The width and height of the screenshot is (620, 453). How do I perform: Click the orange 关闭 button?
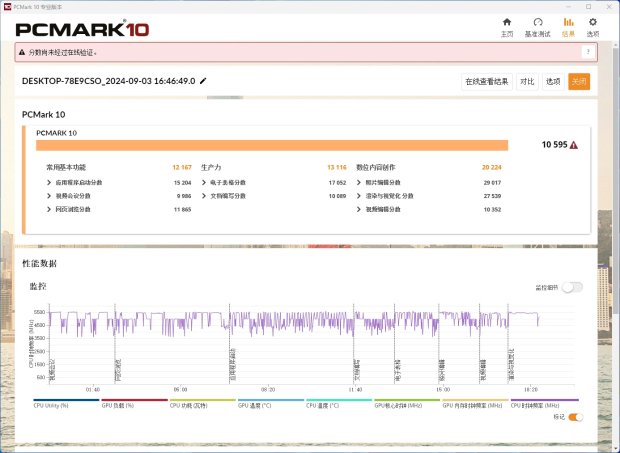click(x=579, y=82)
